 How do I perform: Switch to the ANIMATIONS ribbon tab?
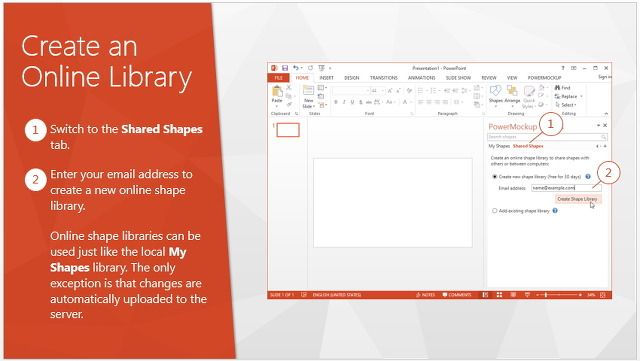point(422,78)
